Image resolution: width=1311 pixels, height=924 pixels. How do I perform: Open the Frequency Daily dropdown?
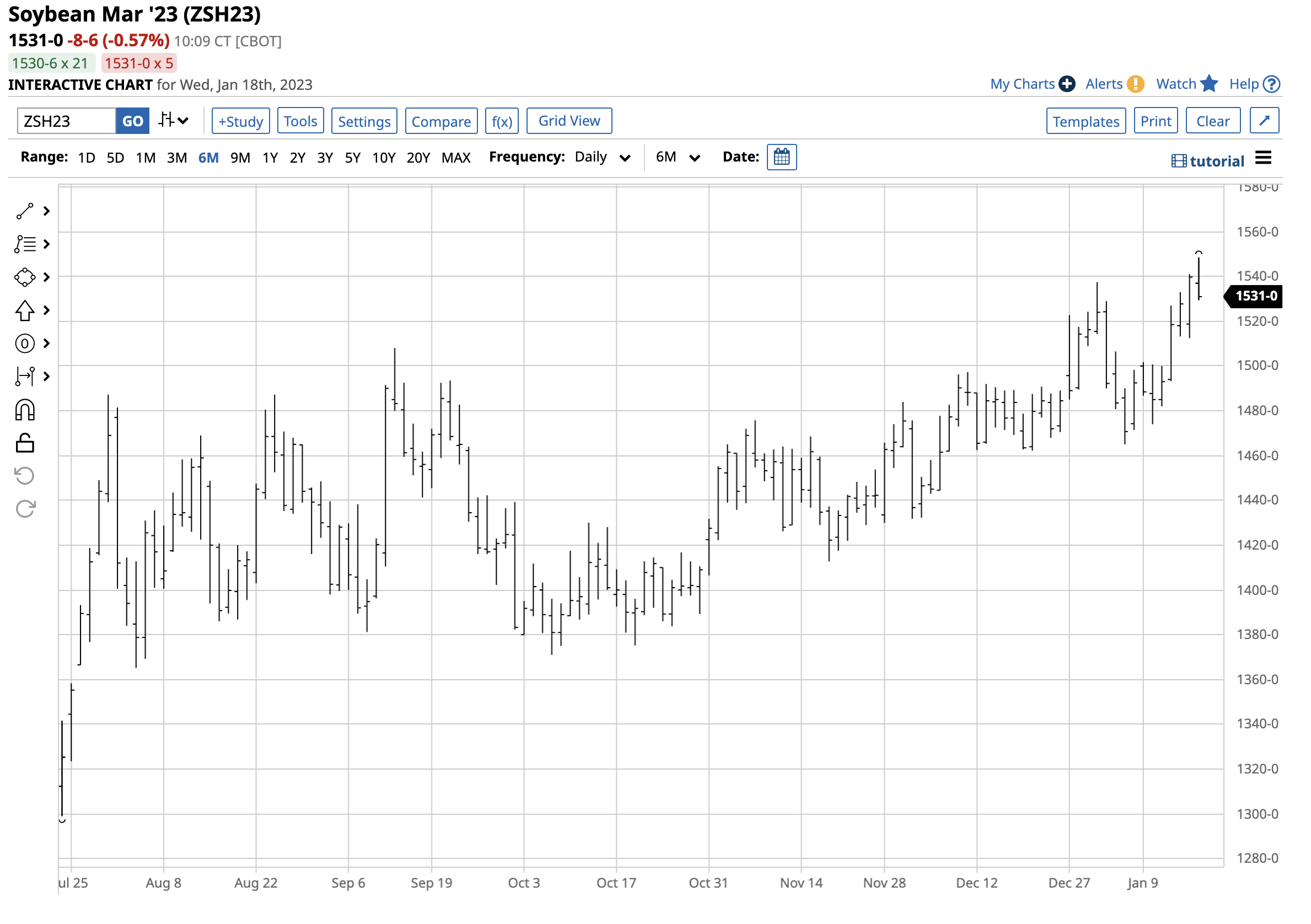coord(602,157)
